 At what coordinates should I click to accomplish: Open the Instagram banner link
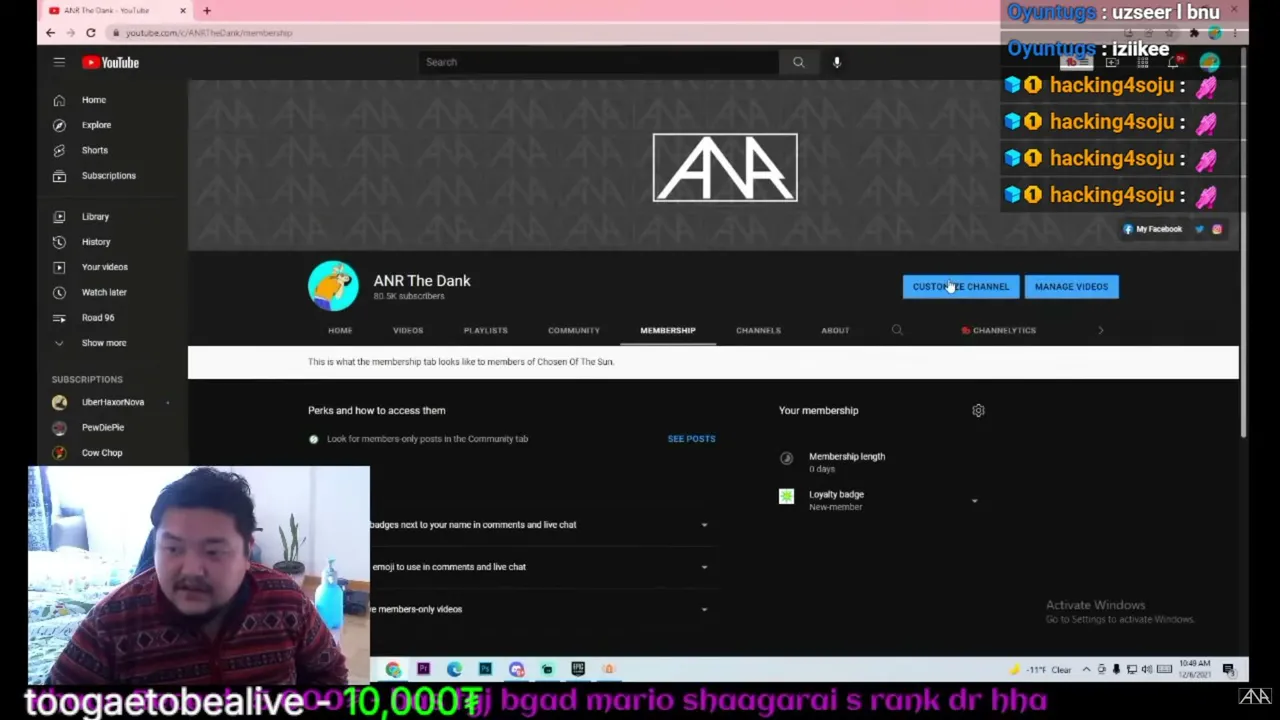[x=1217, y=229]
